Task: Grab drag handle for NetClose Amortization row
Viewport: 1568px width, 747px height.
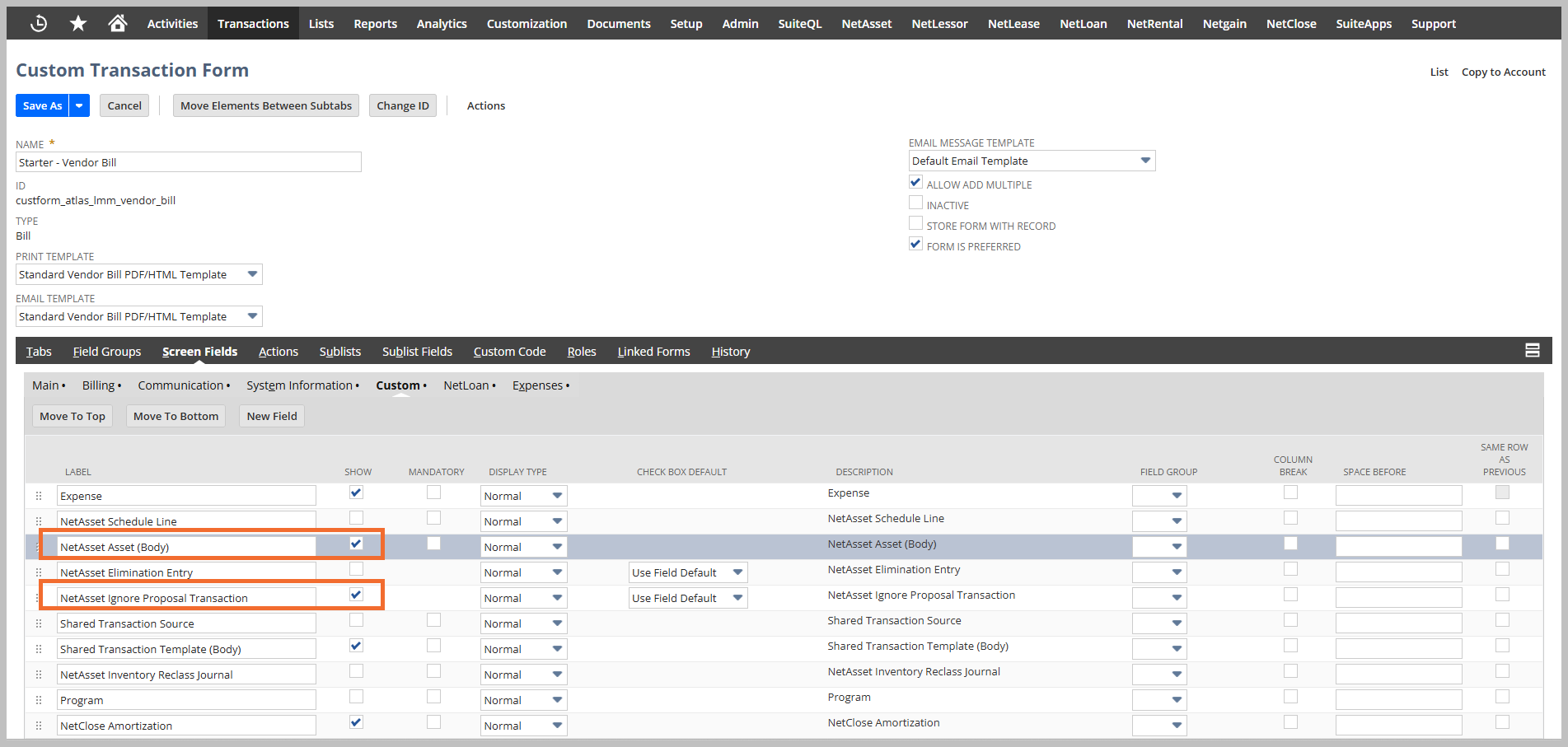Action: tap(39, 726)
